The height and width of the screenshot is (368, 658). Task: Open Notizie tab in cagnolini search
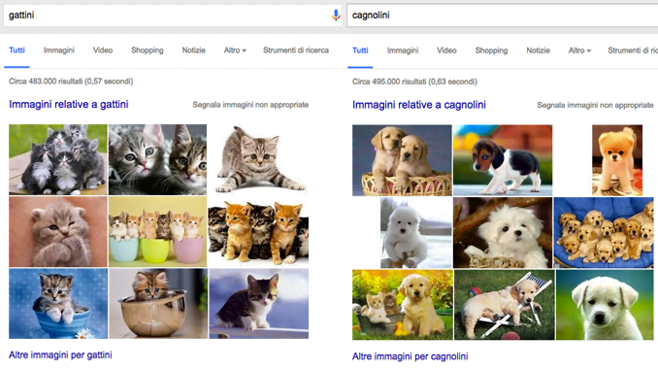[538, 50]
